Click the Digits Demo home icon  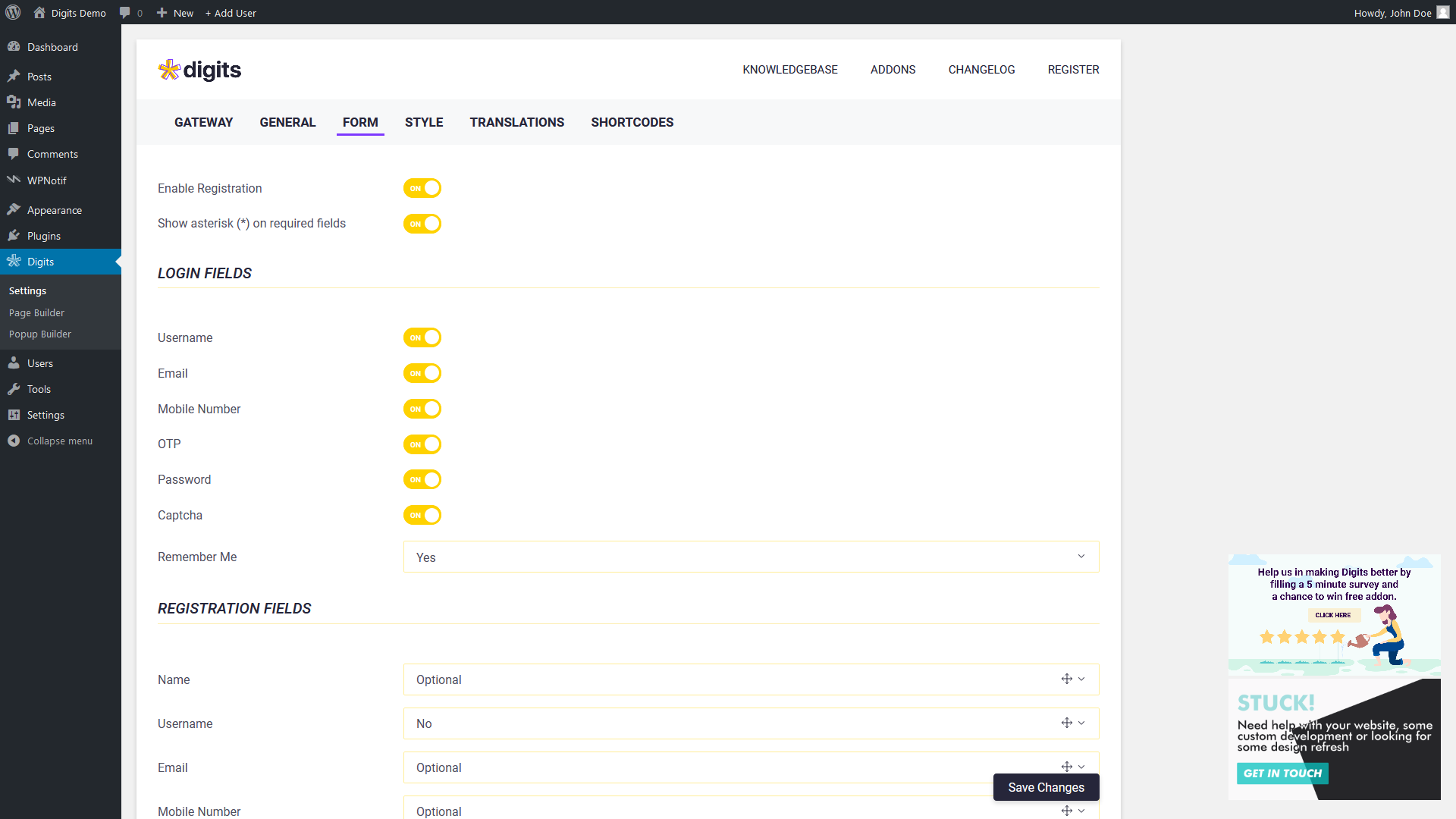coord(39,12)
